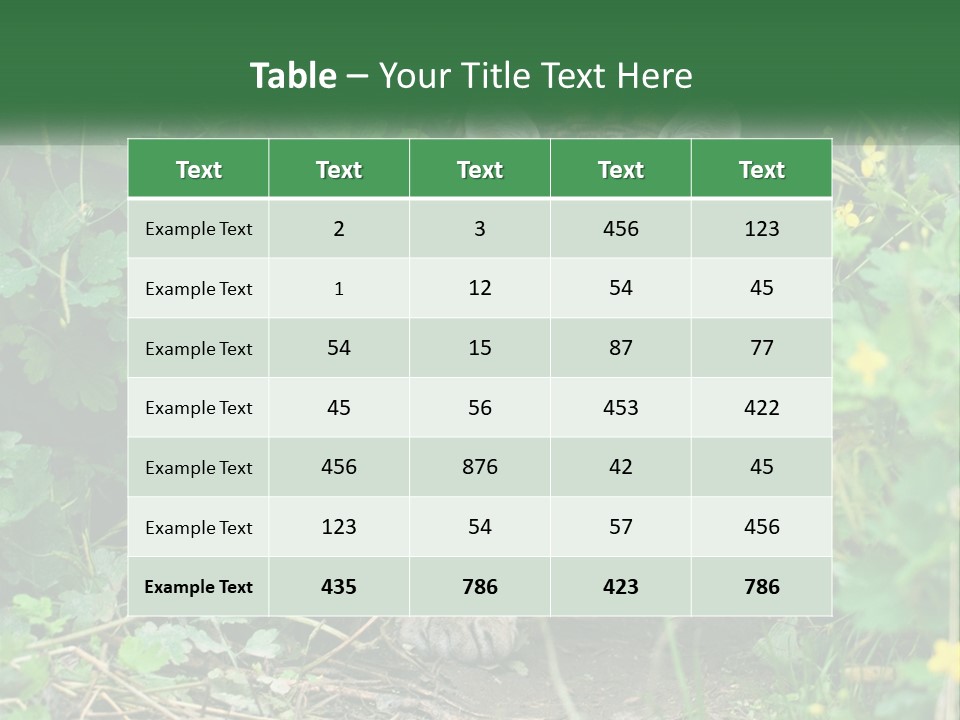Screen dimensions: 960x720
Task: Select the cell with value 2
Action: [339, 229]
